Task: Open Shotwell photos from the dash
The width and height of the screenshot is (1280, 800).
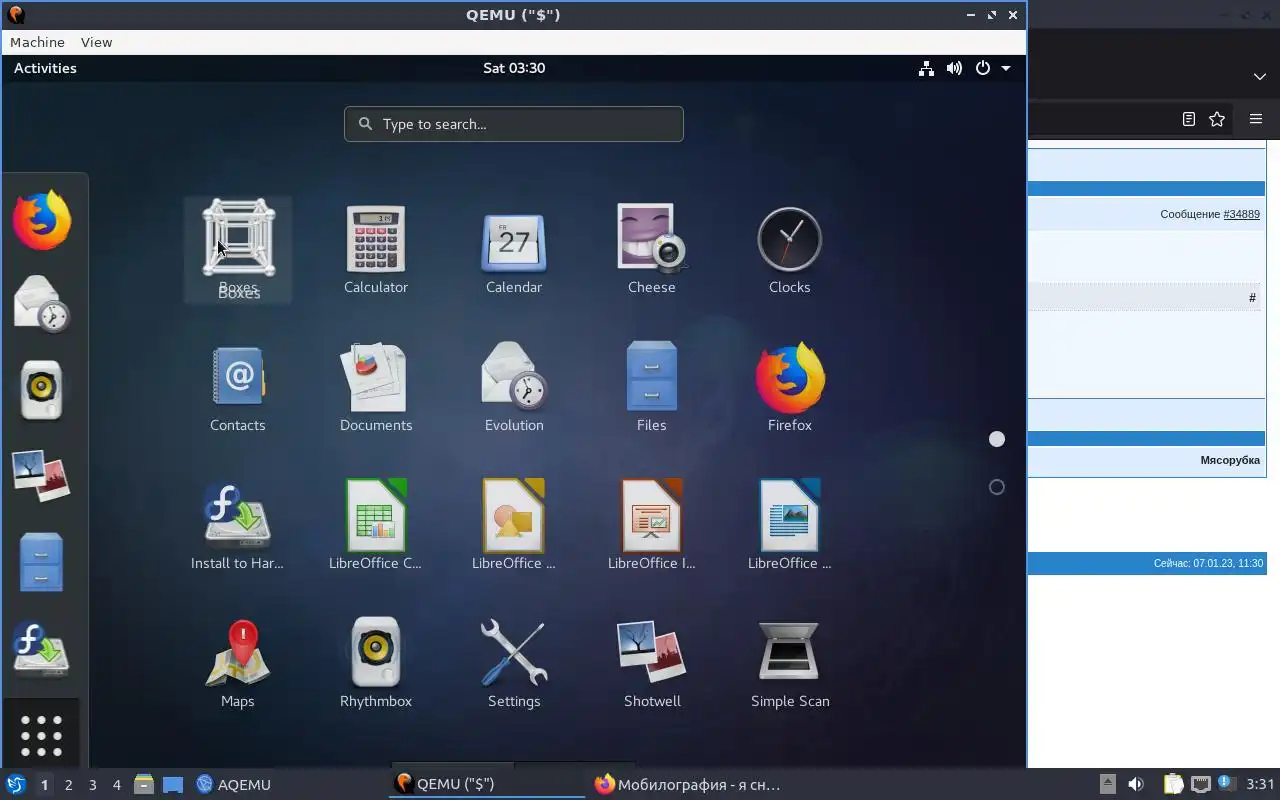Action: coord(42,476)
